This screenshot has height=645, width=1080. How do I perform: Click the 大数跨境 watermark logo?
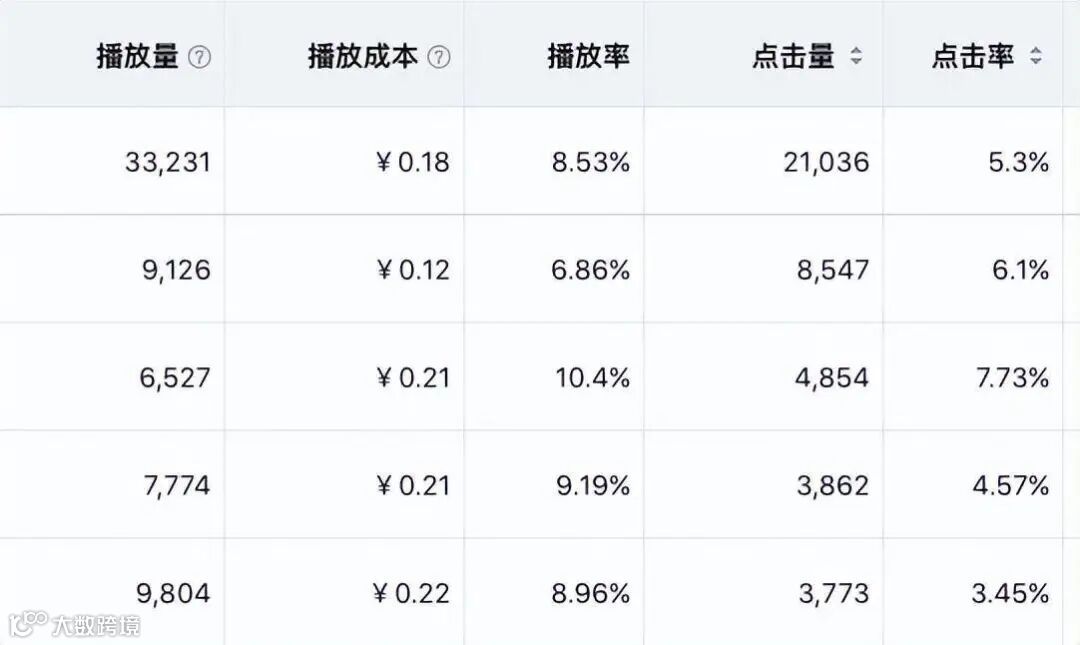28,625
